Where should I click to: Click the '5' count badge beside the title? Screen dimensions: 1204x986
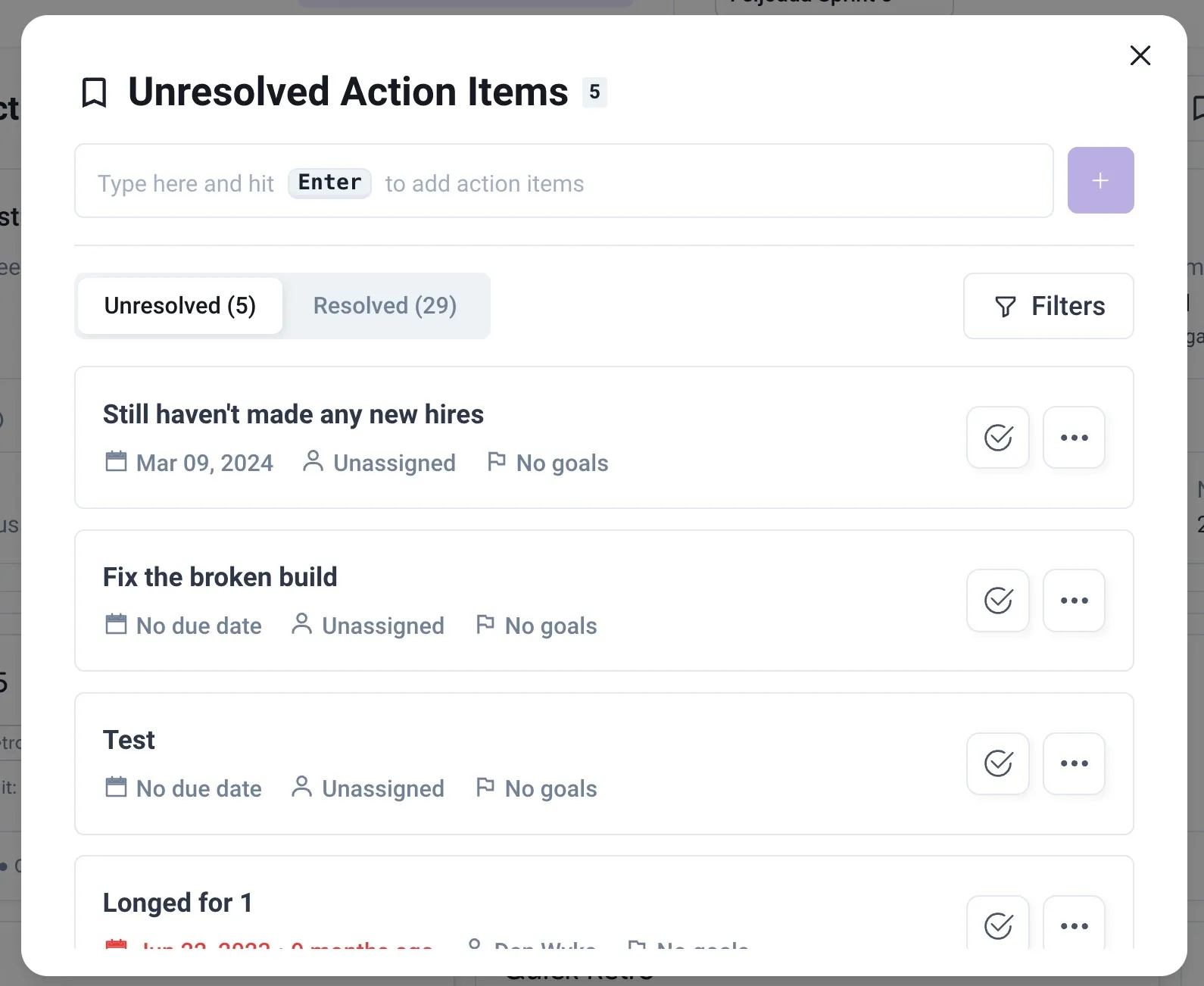tap(594, 92)
